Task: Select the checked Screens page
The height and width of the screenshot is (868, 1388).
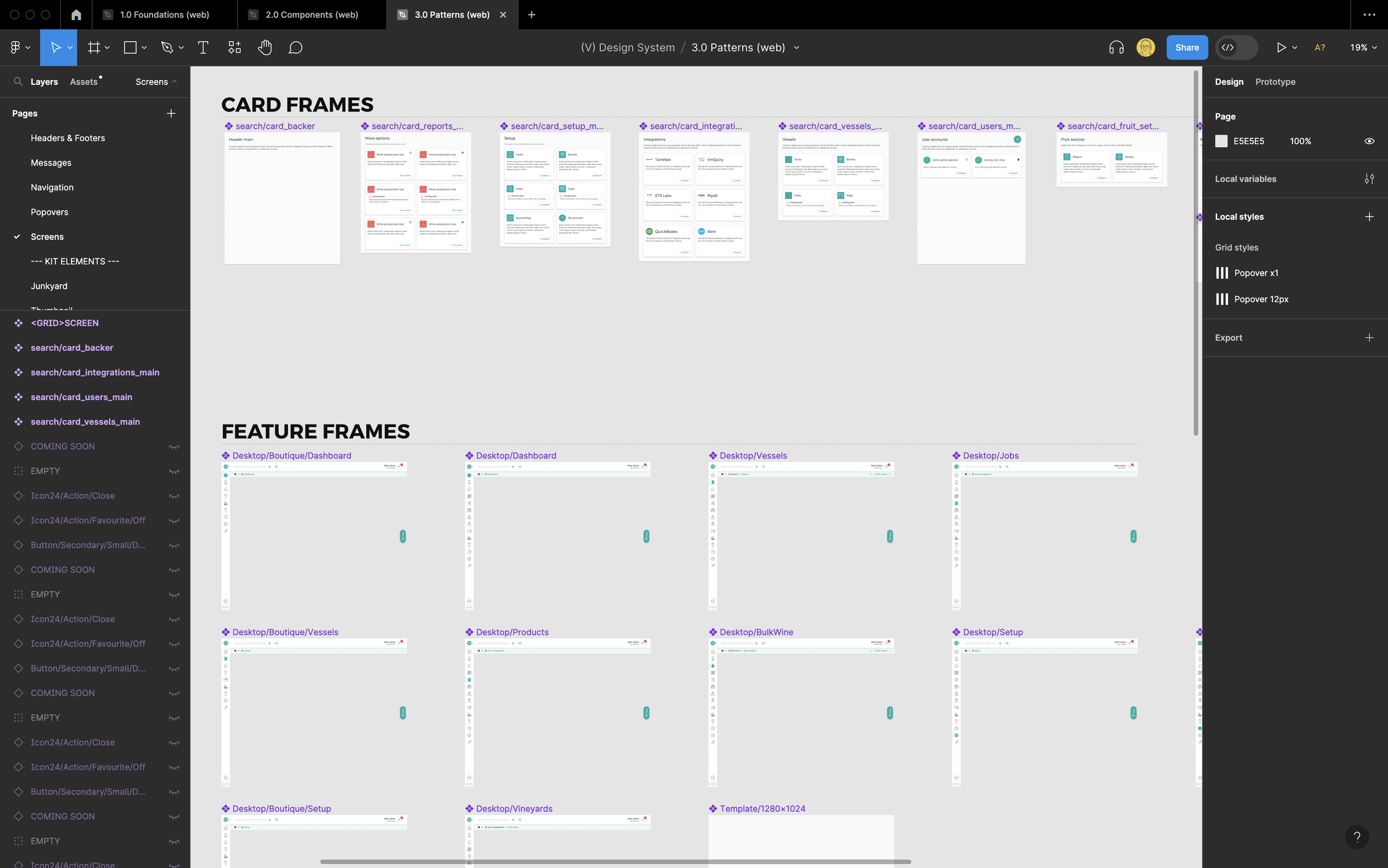Action: click(47, 237)
